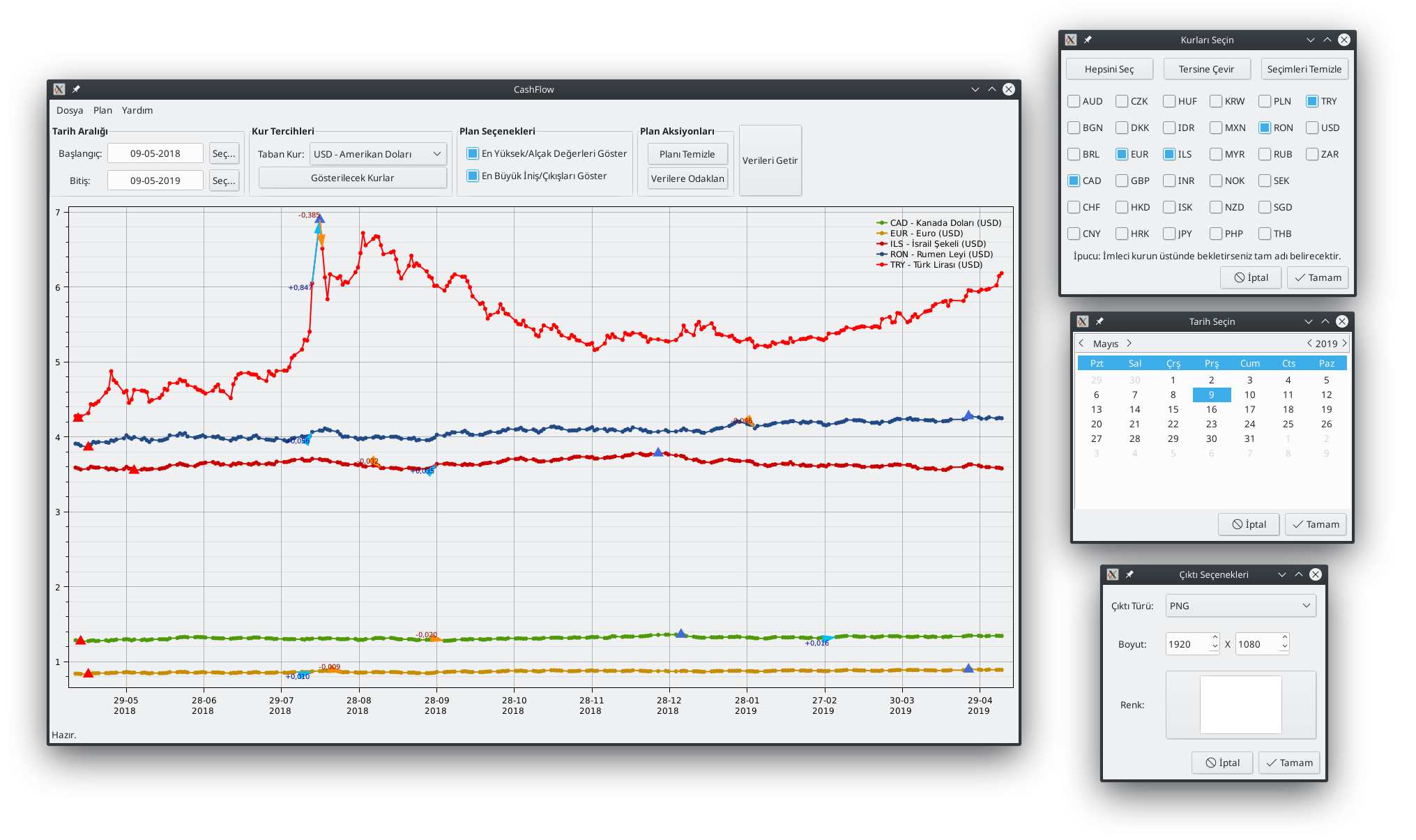Click pin icon in Tarih Seçin titlebar

click(1099, 321)
